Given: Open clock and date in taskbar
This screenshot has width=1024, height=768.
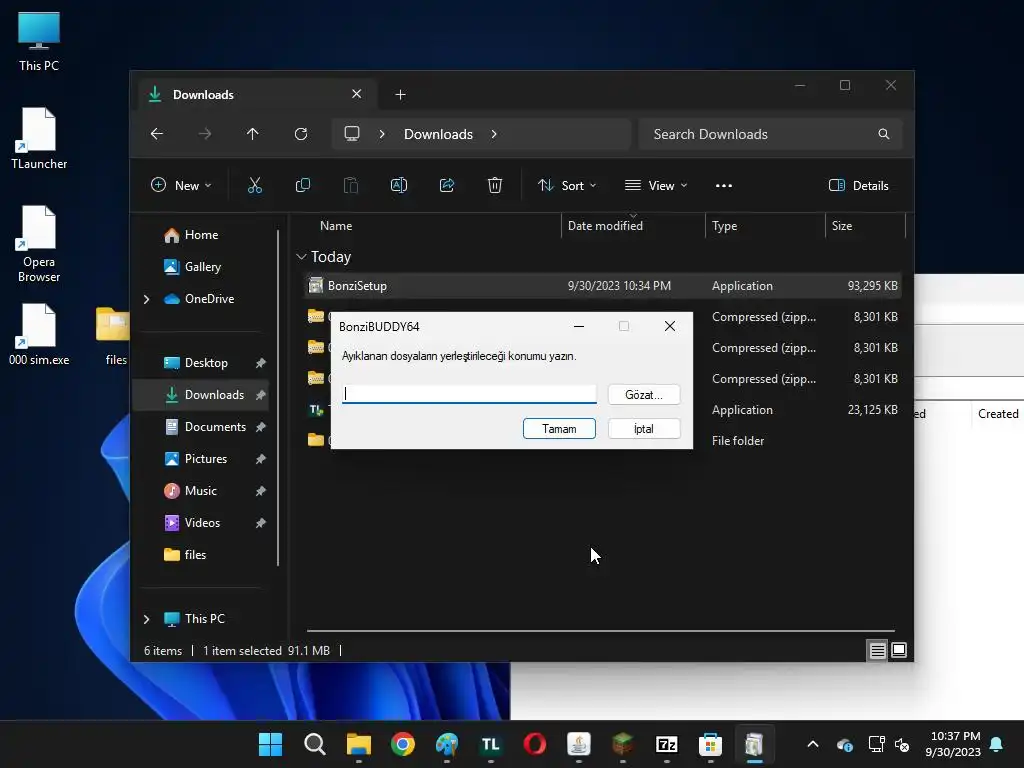Looking at the screenshot, I should tap(953, 744).
